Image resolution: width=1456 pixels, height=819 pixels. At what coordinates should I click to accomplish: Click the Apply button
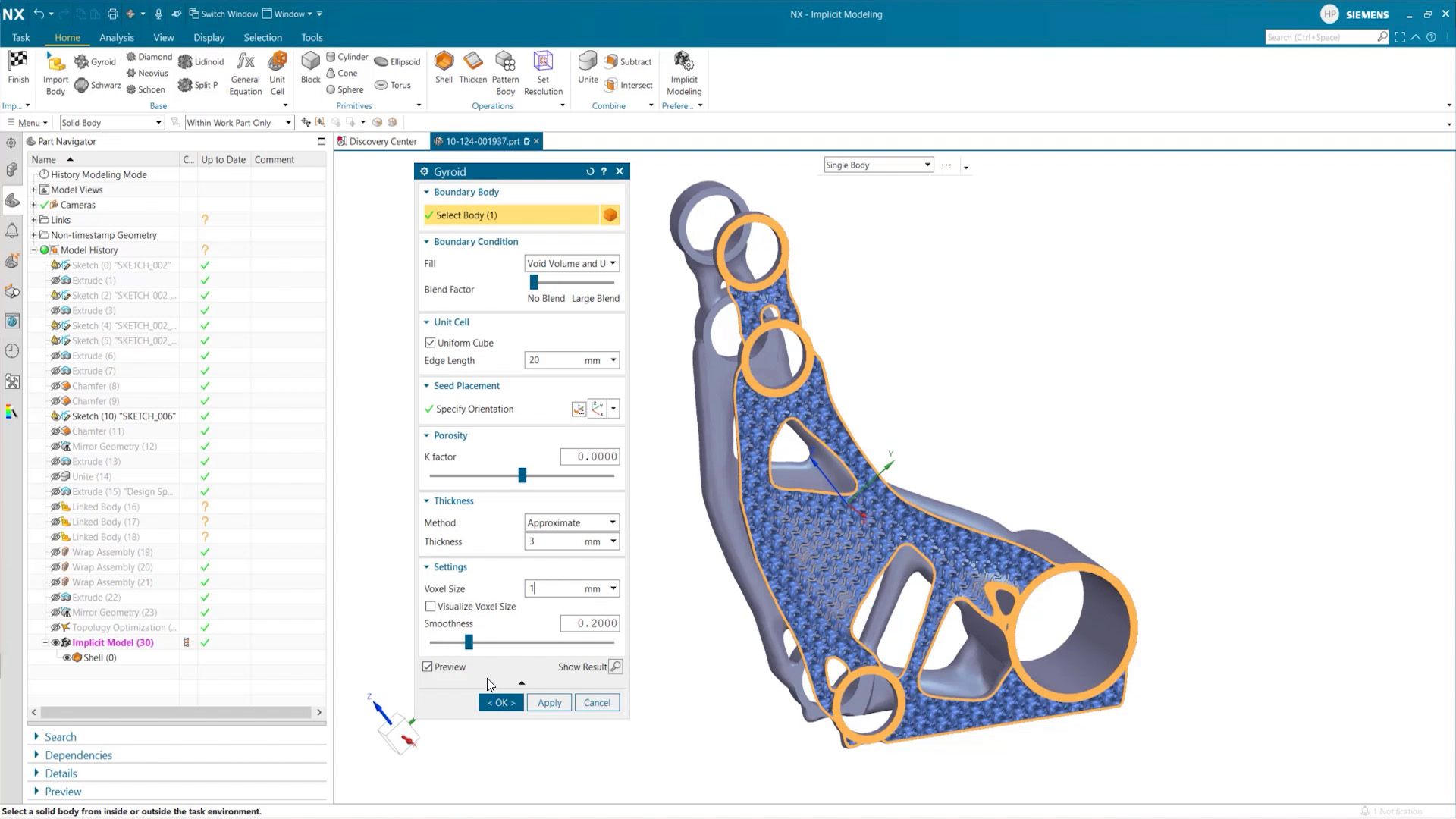[549, 703]
